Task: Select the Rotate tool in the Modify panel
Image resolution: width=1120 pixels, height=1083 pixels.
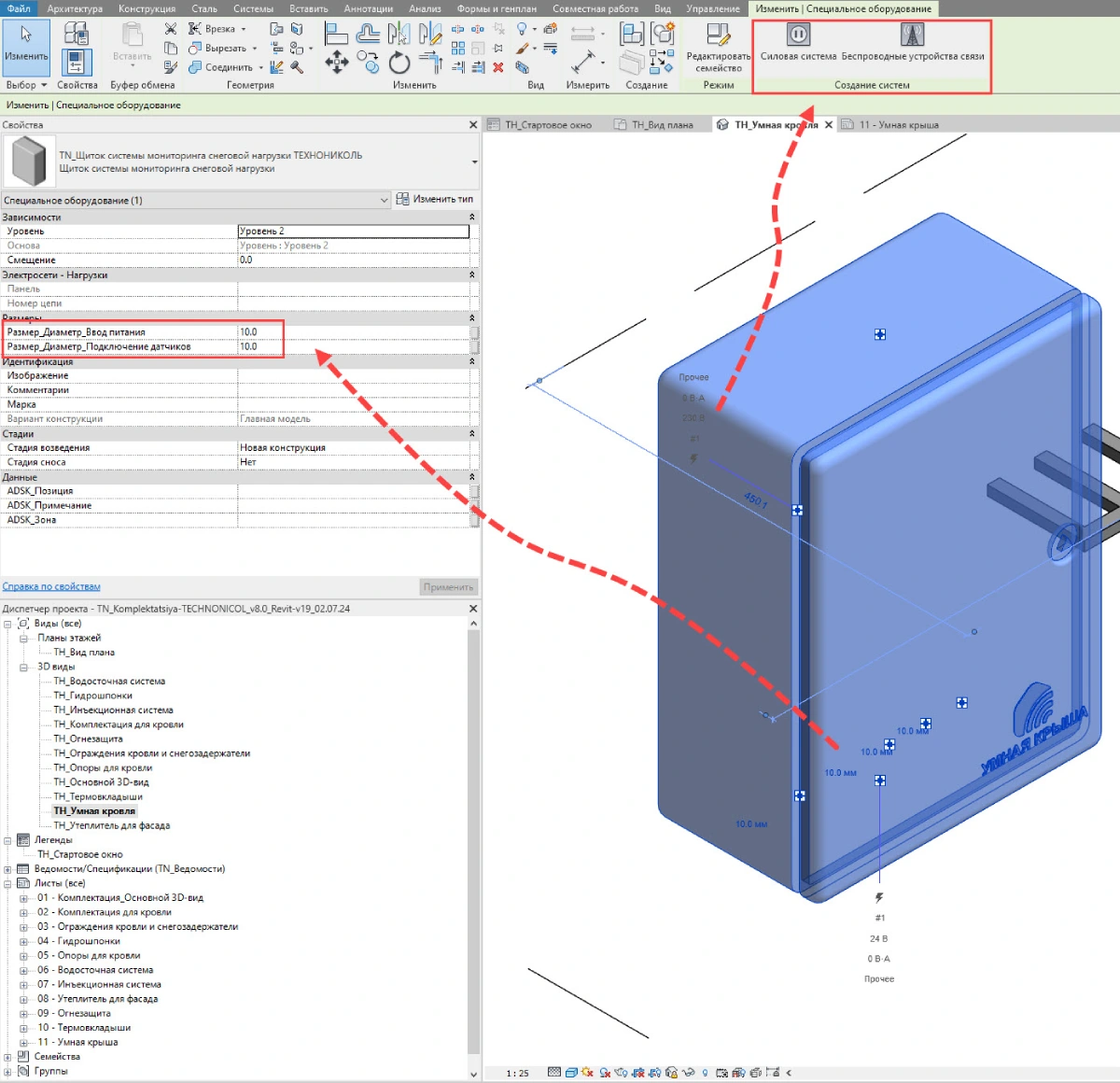Action: pyautogui.click(x=399, y=63)
